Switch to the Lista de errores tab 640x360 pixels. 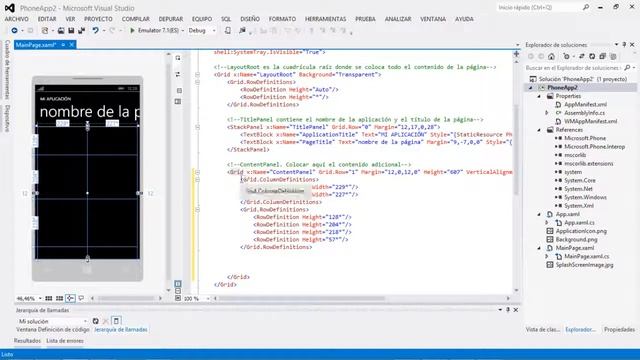(65, 341)
